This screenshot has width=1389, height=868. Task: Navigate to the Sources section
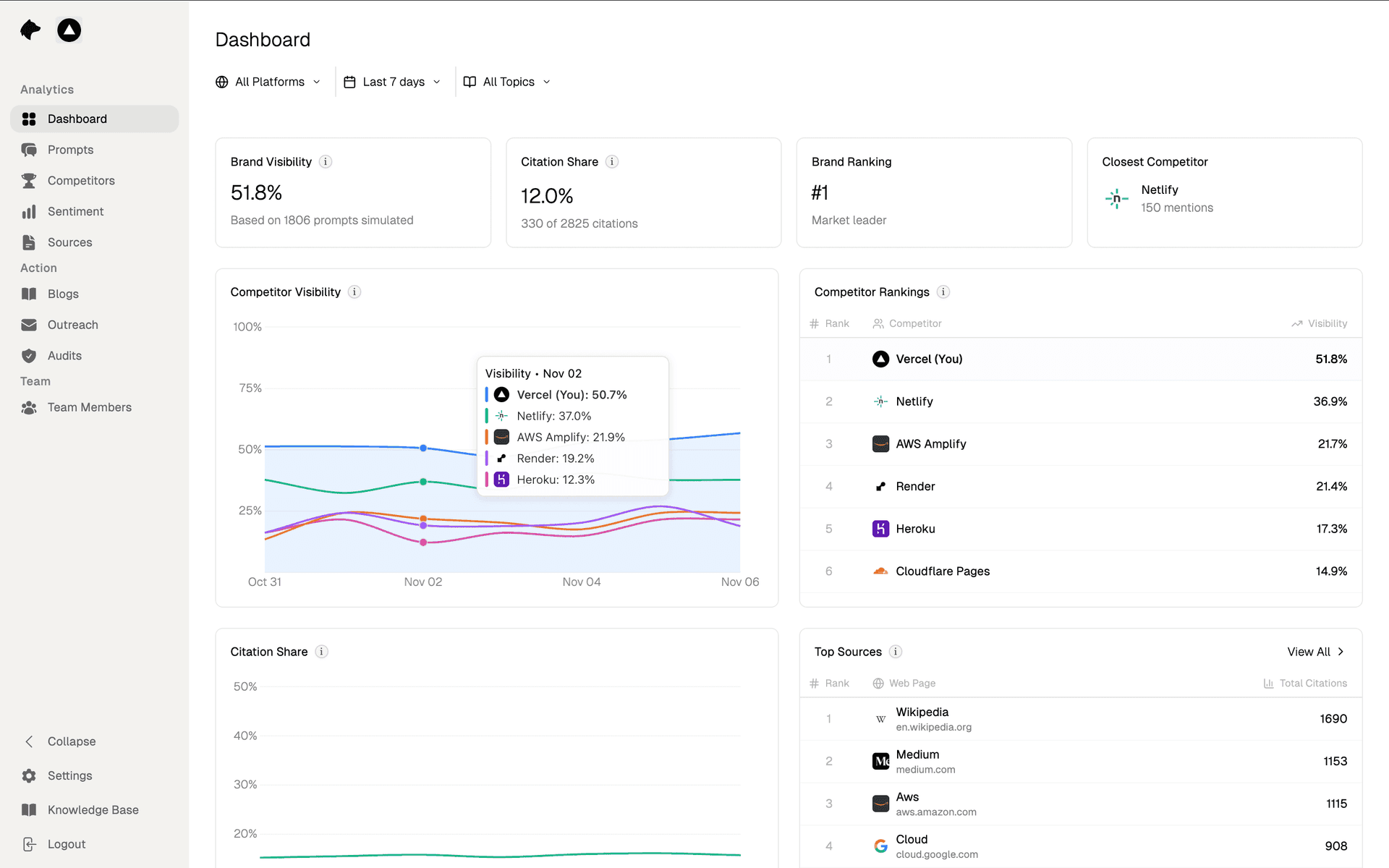(x=69, y=242)
